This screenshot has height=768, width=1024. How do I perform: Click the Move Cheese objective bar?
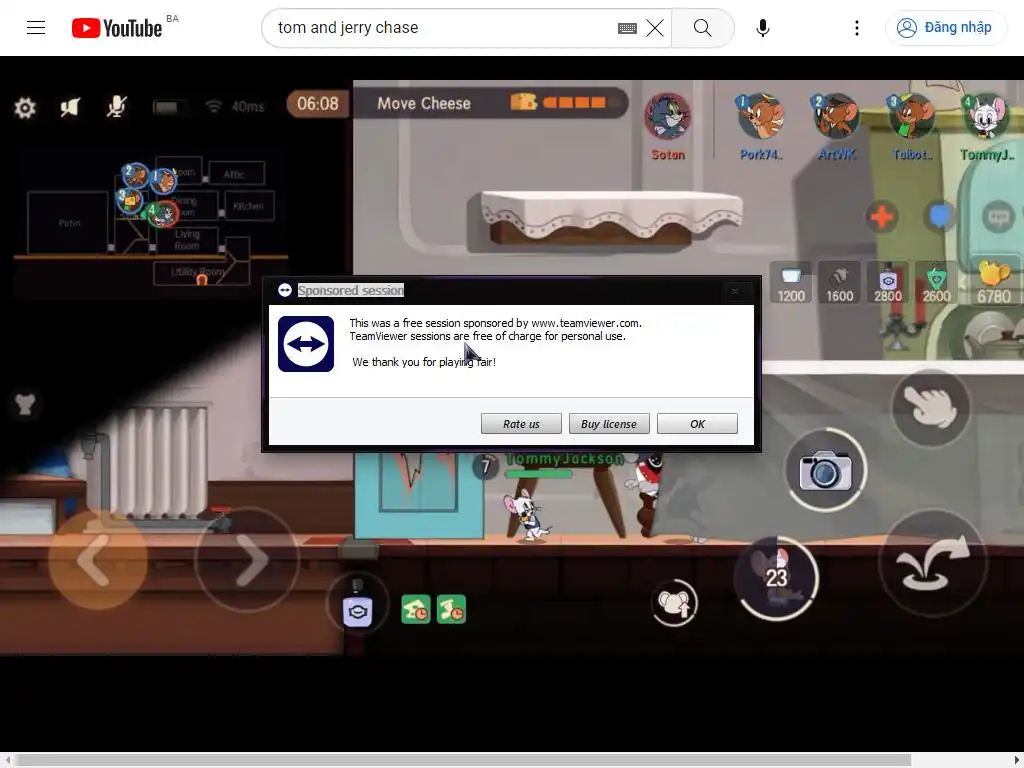492,103
